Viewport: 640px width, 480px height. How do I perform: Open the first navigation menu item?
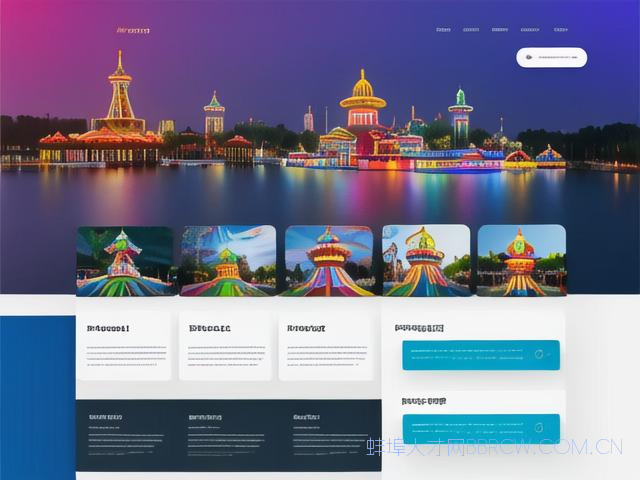443,30
